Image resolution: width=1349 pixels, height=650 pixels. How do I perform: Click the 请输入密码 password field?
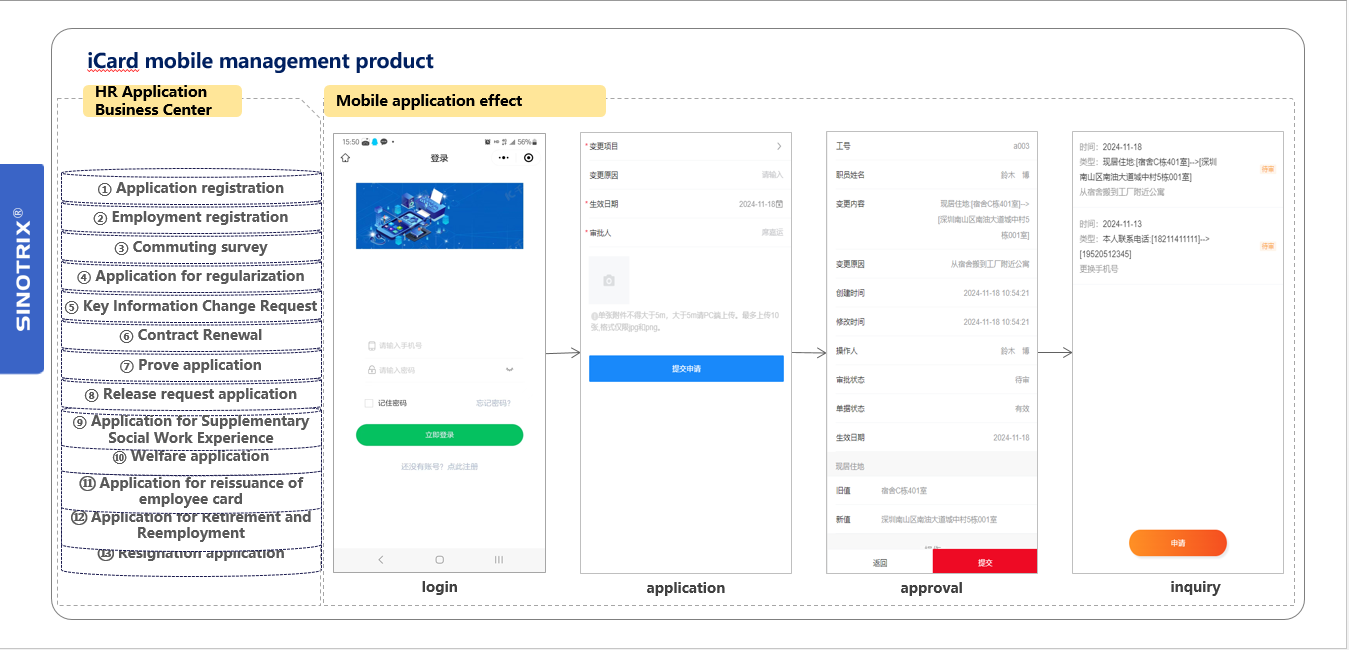coord(439,370)
